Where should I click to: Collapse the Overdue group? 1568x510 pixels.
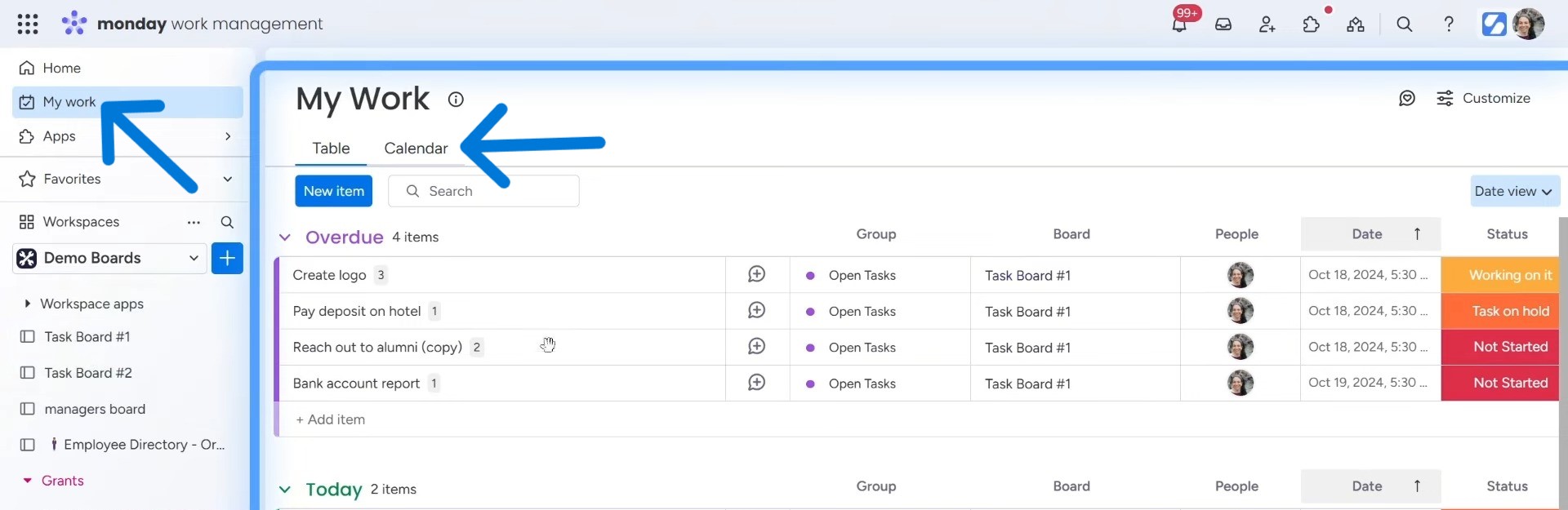point(284,237)
